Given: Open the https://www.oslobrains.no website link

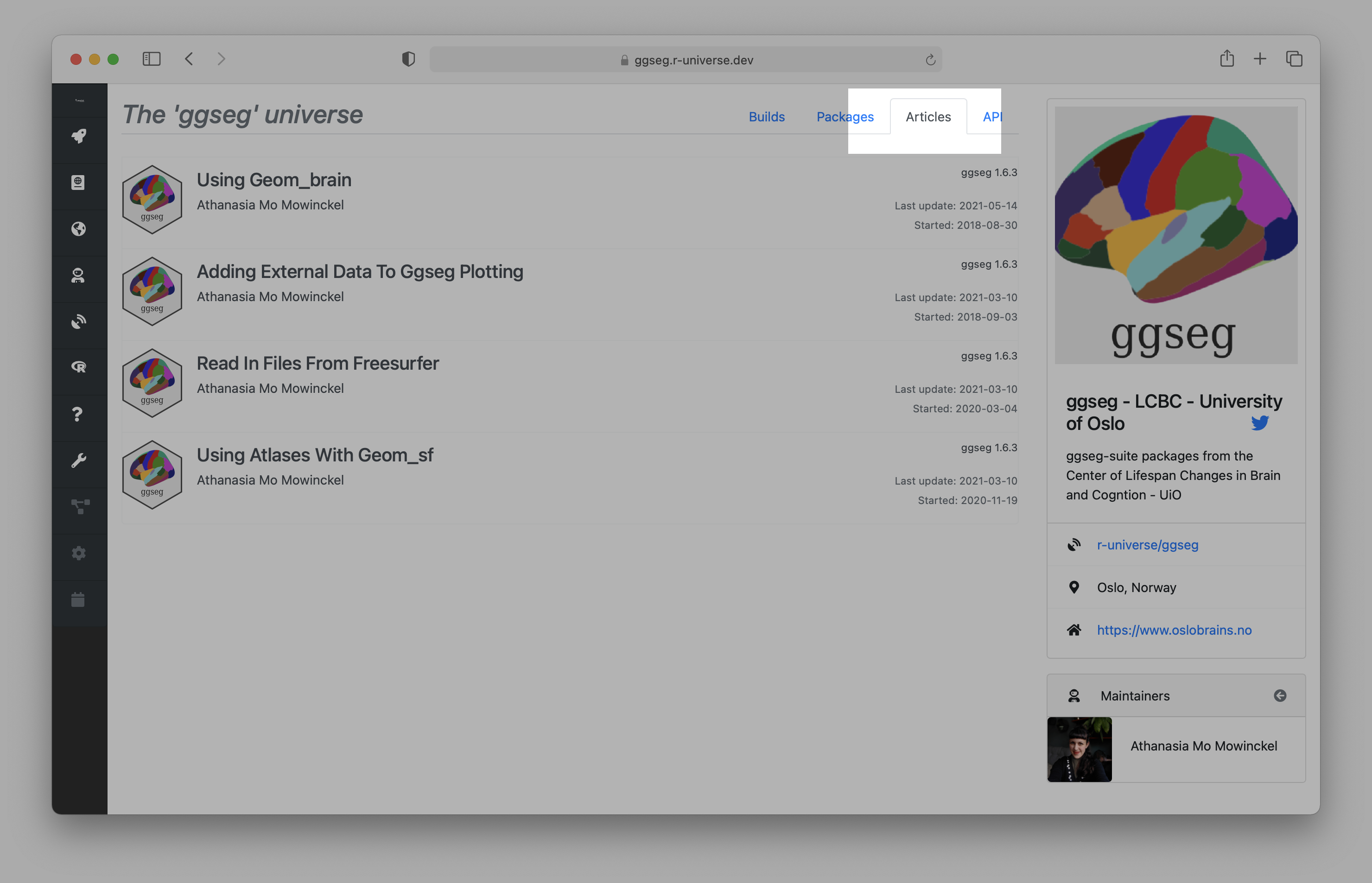Looking at the screenshot, I should click(1174, 630).
